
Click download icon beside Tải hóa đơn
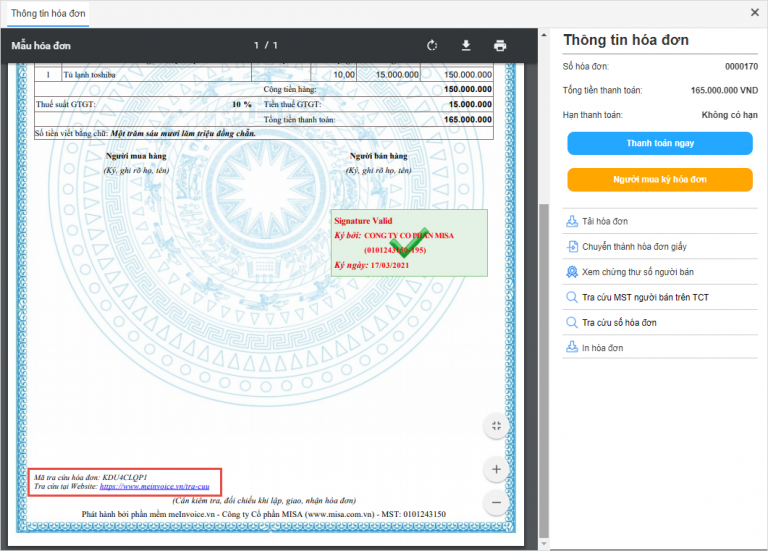pyautogui.click(x=572, y=221)
